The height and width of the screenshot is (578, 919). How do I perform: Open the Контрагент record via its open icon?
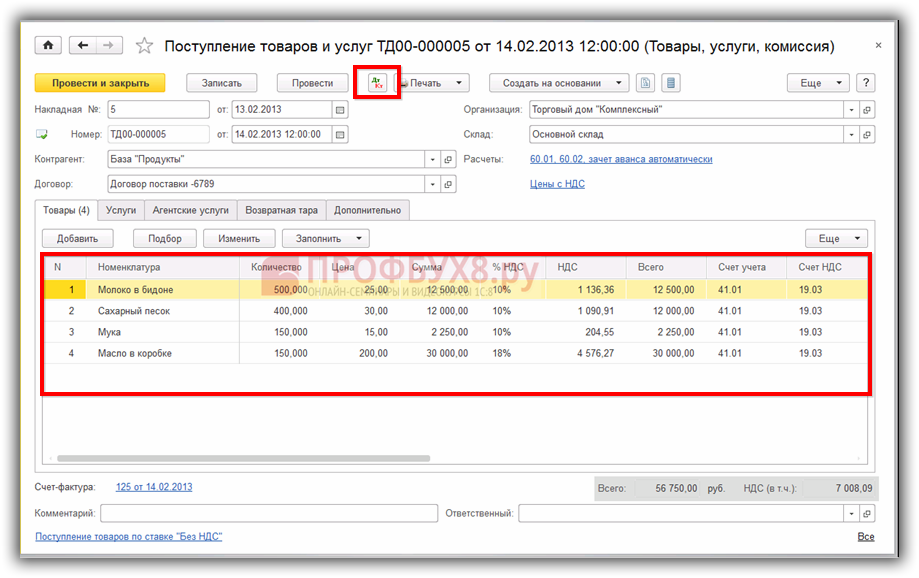(x=449, y=159)
